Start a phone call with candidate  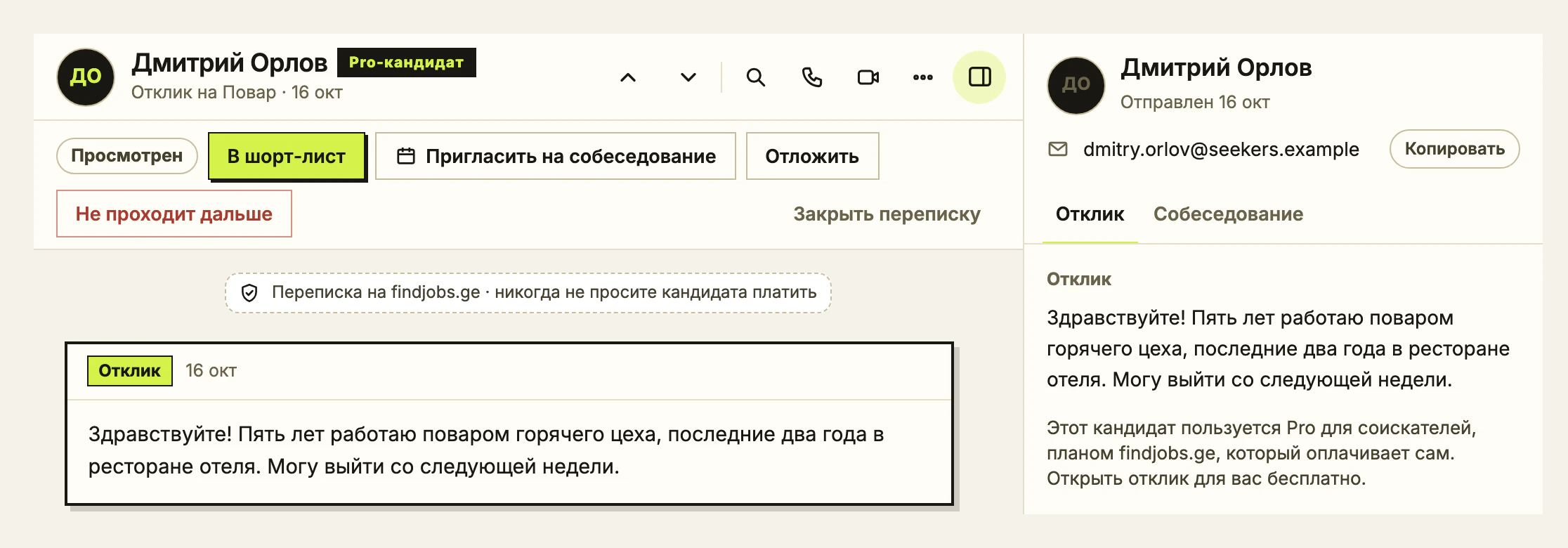pos(812,77)
